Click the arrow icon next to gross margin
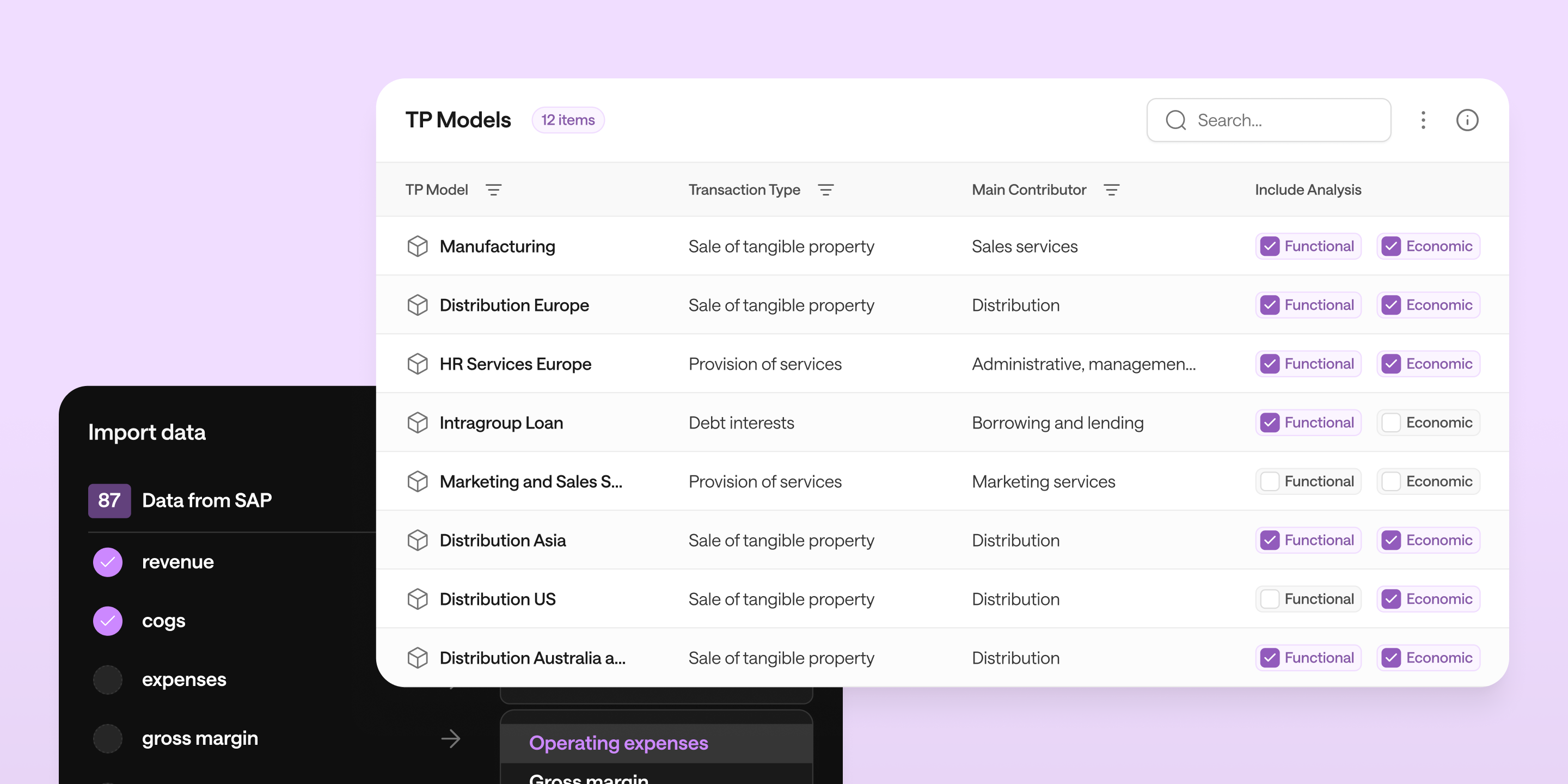The image size is (1568, 784). (452, 738)
